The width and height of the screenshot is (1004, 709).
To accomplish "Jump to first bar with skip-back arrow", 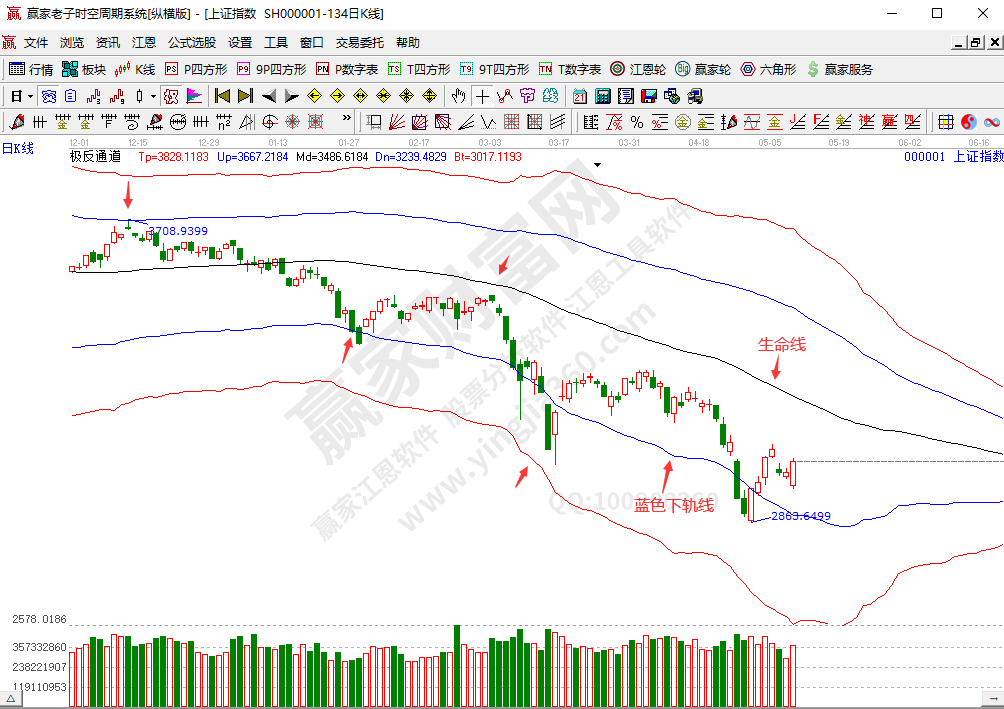I will 222,96.
